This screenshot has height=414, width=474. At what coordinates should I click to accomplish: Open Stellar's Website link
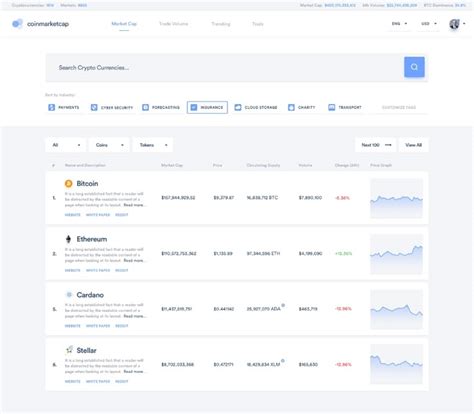click(x=73, y=381)
